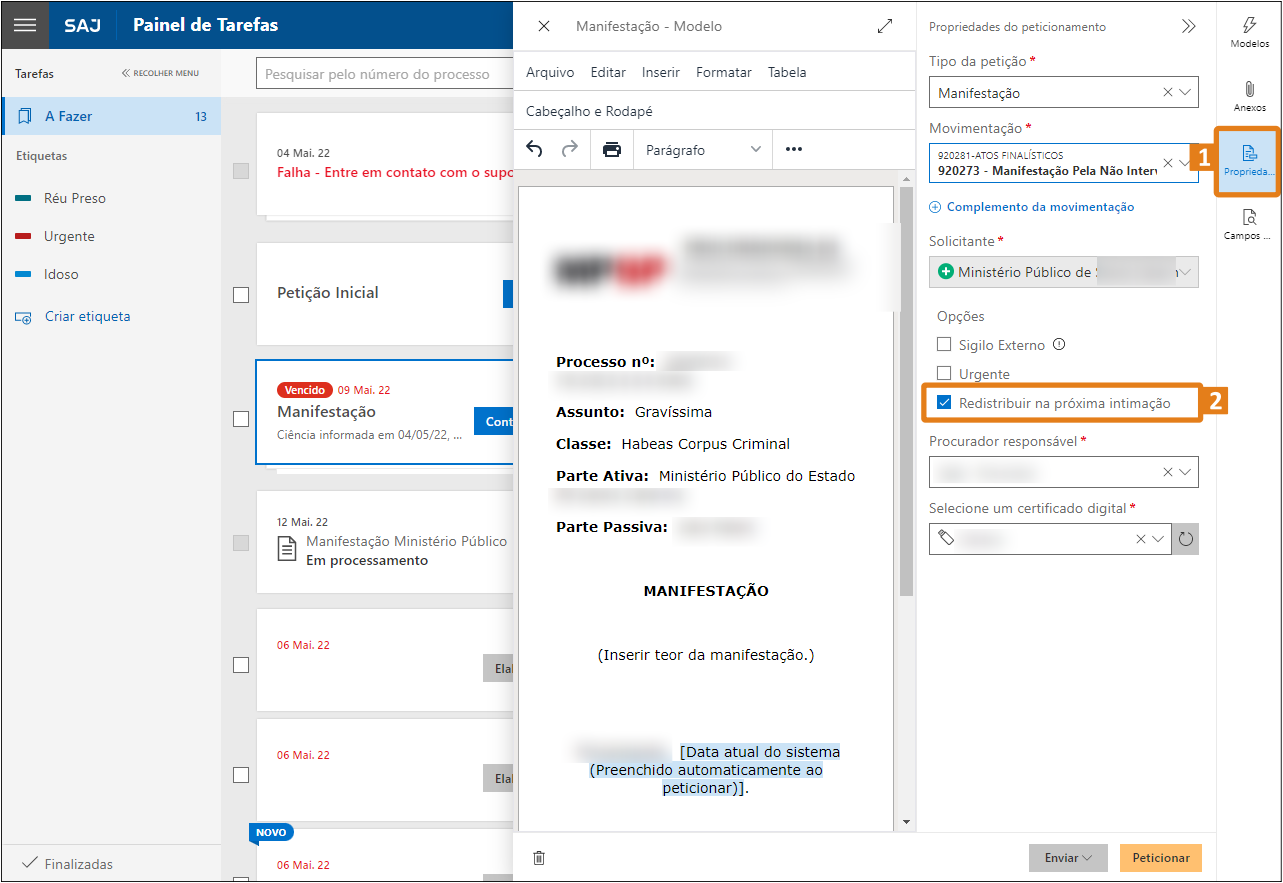Open the Modelos side panel

coord(1249,33)
